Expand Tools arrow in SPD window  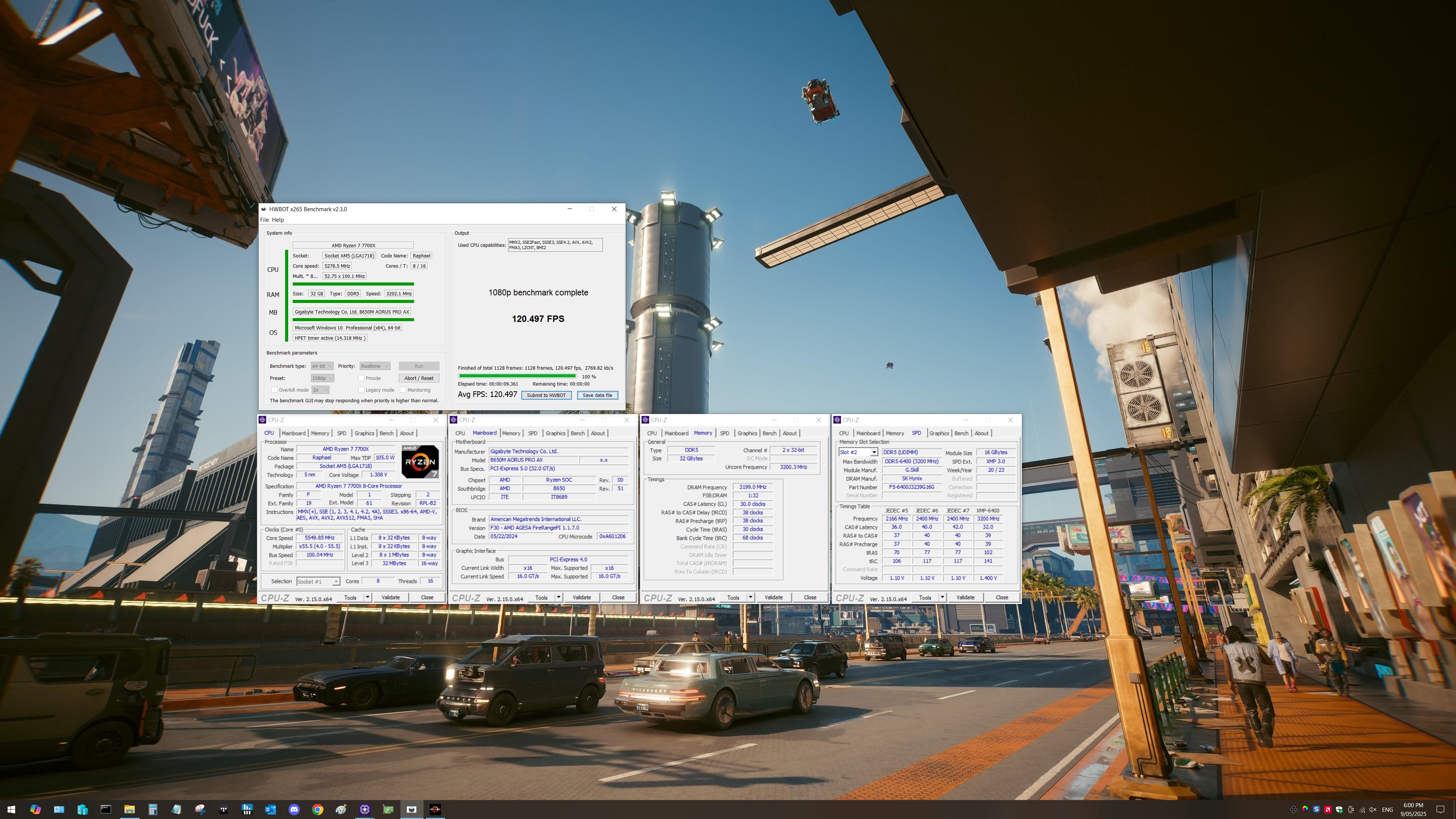942,598
